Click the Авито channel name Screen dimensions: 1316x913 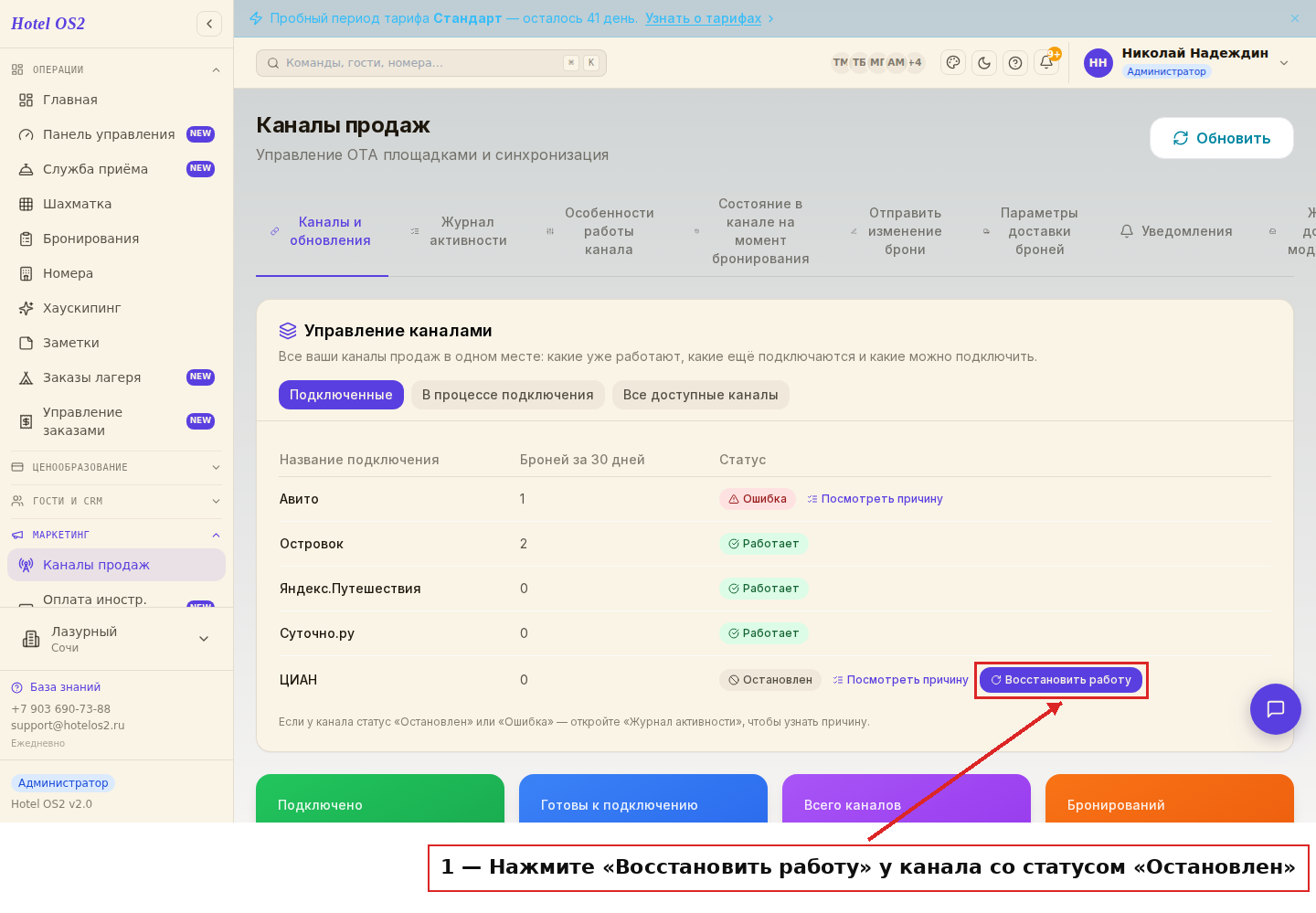point(299,499)
